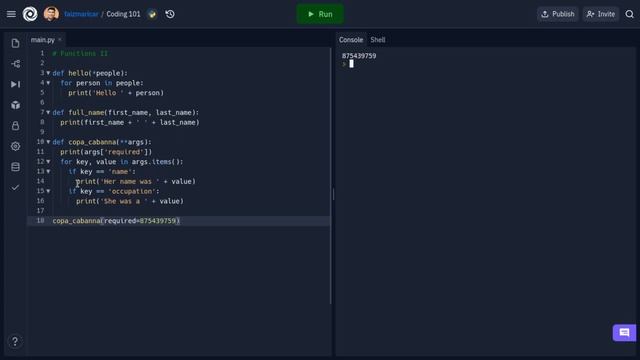Click the console input prompt
This screenshot has width=640, height=360.
[351, 64]
